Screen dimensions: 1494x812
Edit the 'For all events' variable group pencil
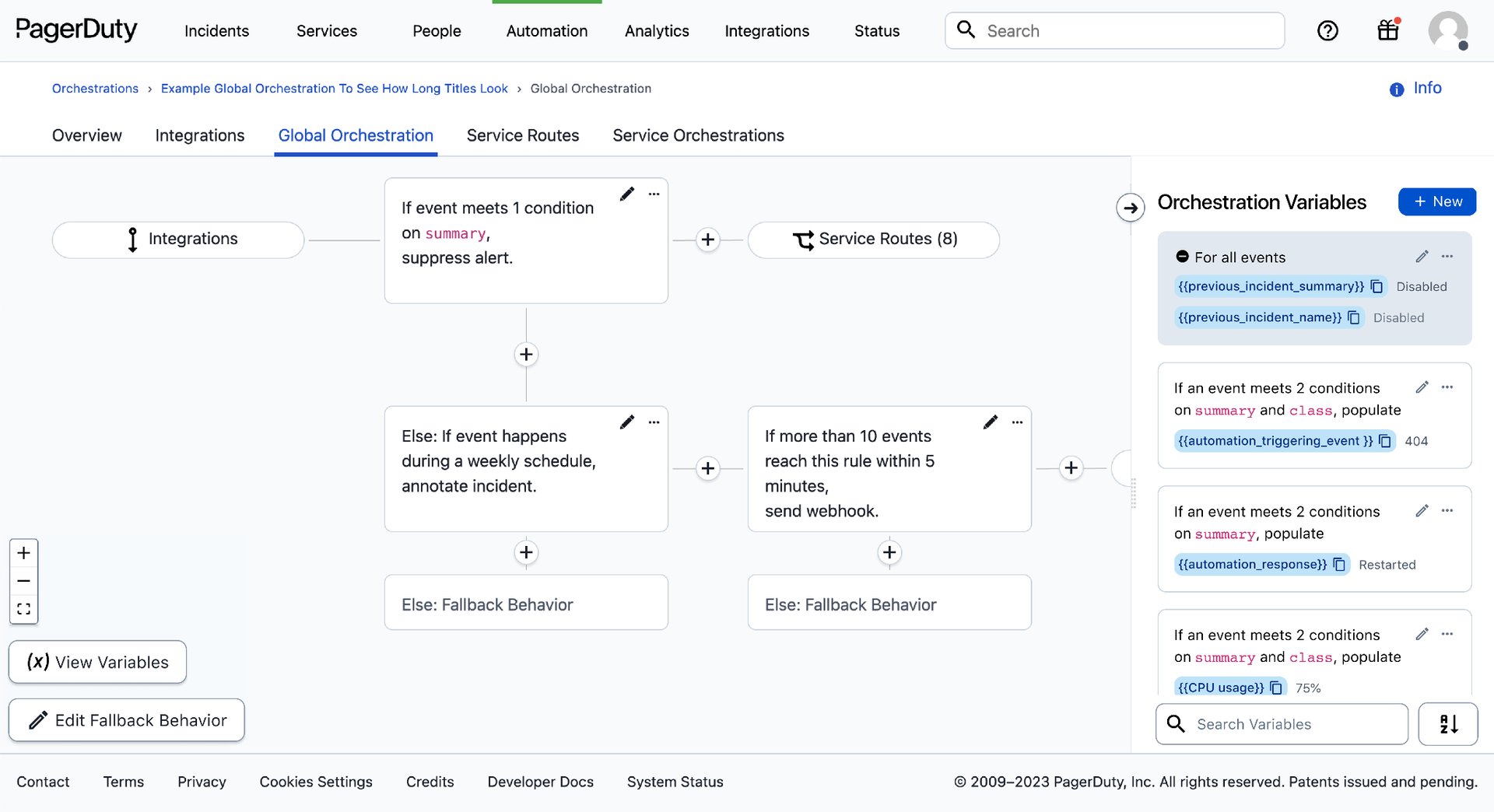(x=1422, y=256)
